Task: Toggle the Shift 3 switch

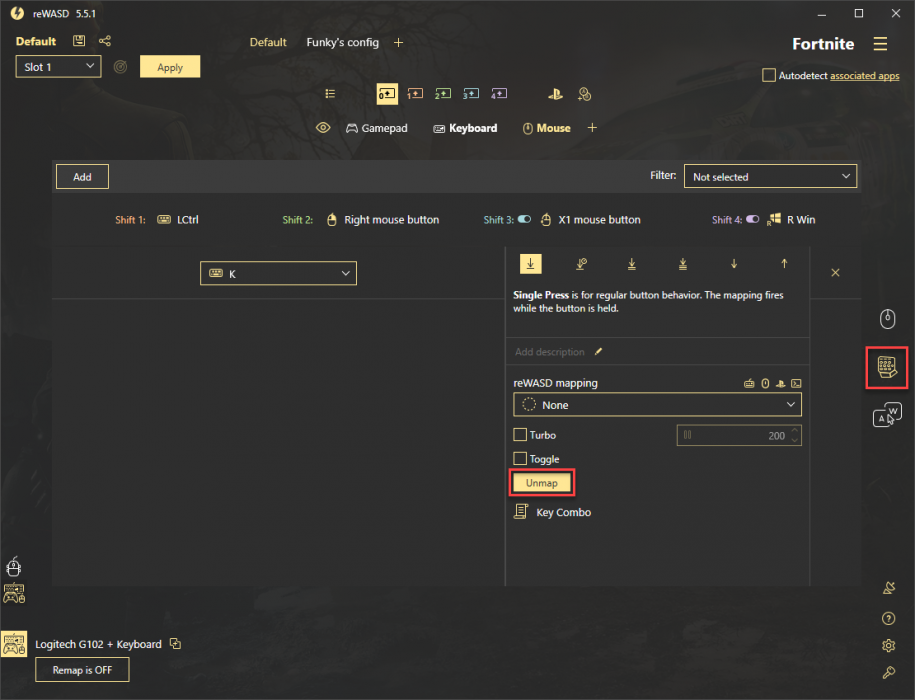Action: (x=524, y=220)
